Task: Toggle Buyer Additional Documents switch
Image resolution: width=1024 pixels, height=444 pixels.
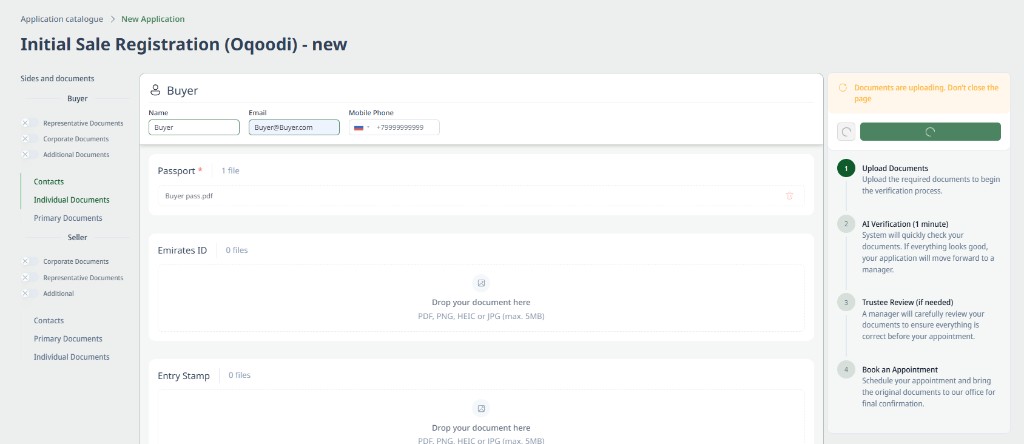Action: [29, 154]
